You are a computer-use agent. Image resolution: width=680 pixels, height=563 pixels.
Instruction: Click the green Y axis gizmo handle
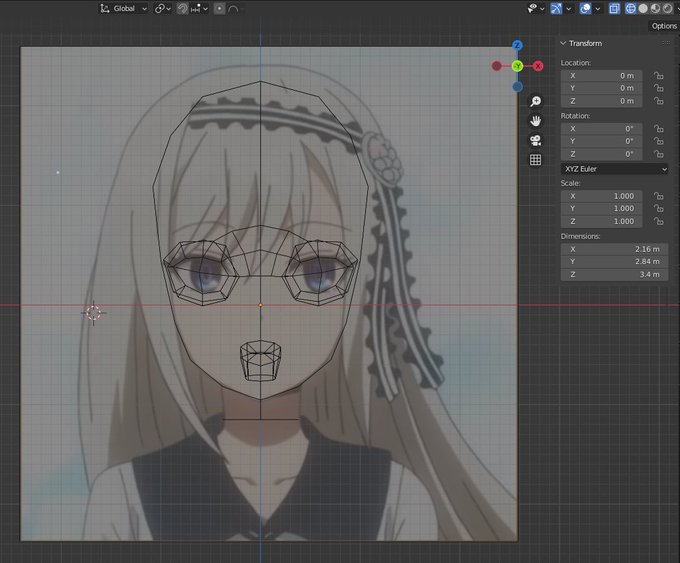[517, 66]
